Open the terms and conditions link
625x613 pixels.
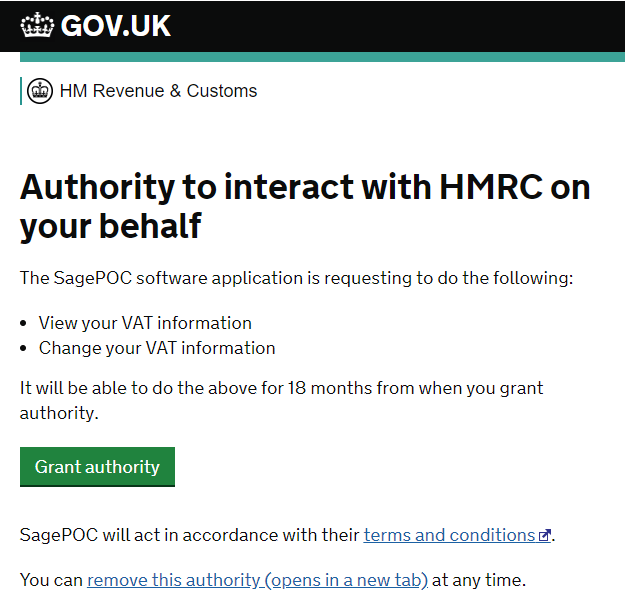point(449,535)
